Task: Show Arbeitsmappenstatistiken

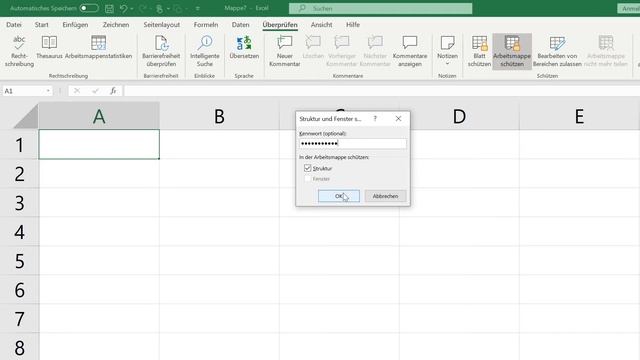Action: 98,48
